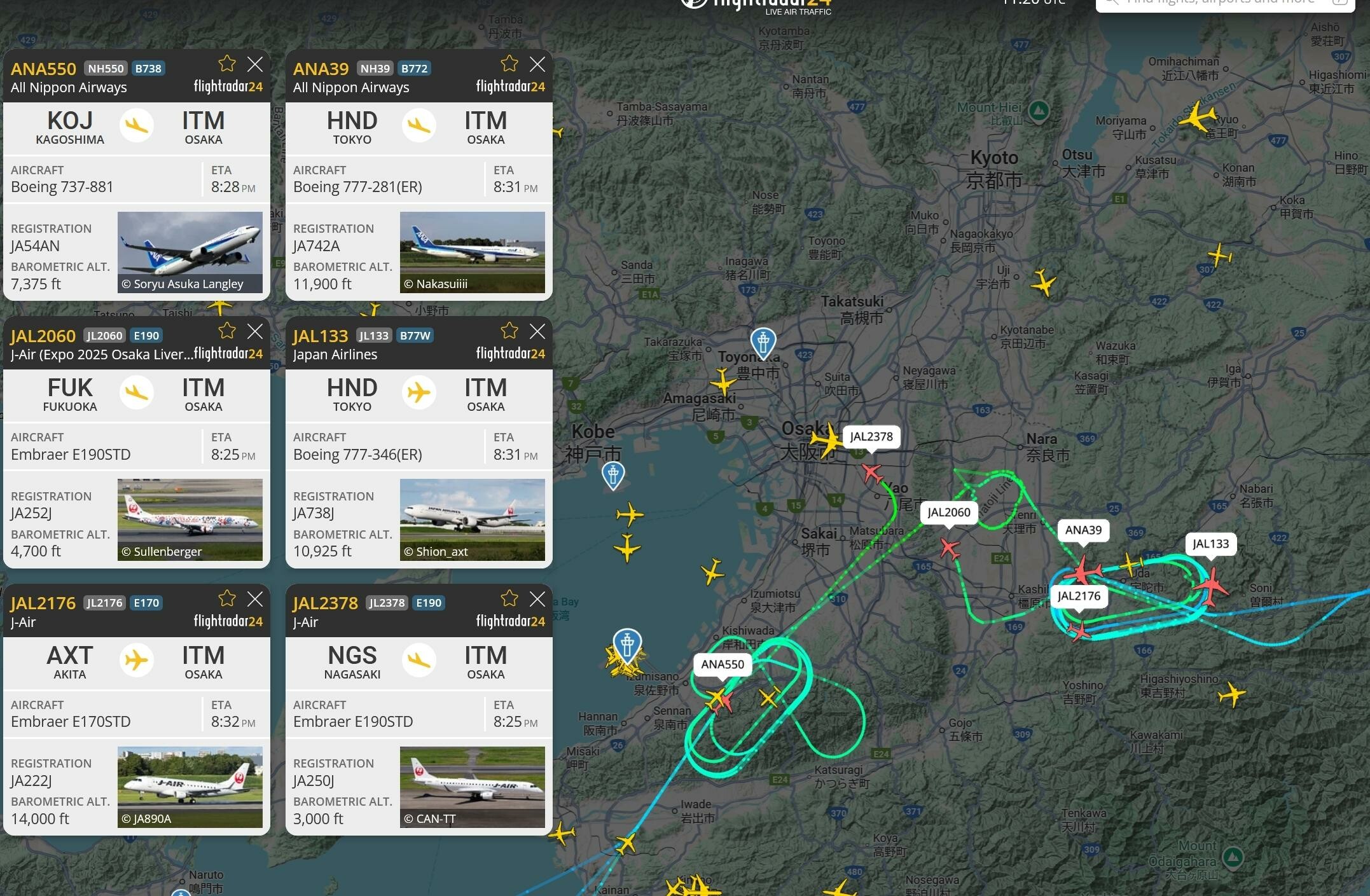
Task: Open ANA550 aircraft photo by Soryu Asuka Langley
Action: 190,252
